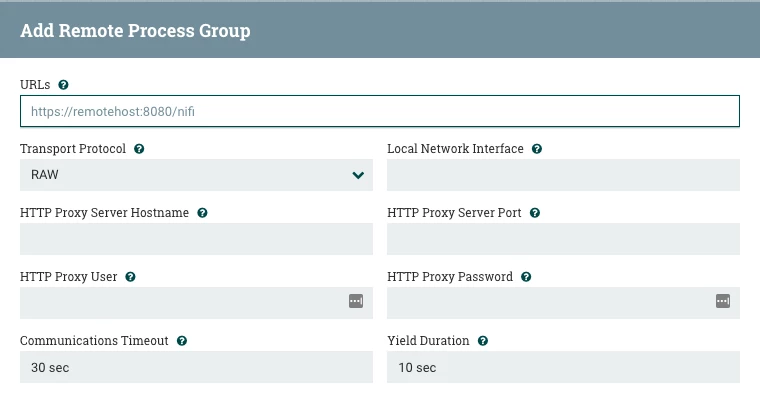The image size is (760, 397).
Task: Click the HTTP Proxy Server Port field
Action: point(563,239)
